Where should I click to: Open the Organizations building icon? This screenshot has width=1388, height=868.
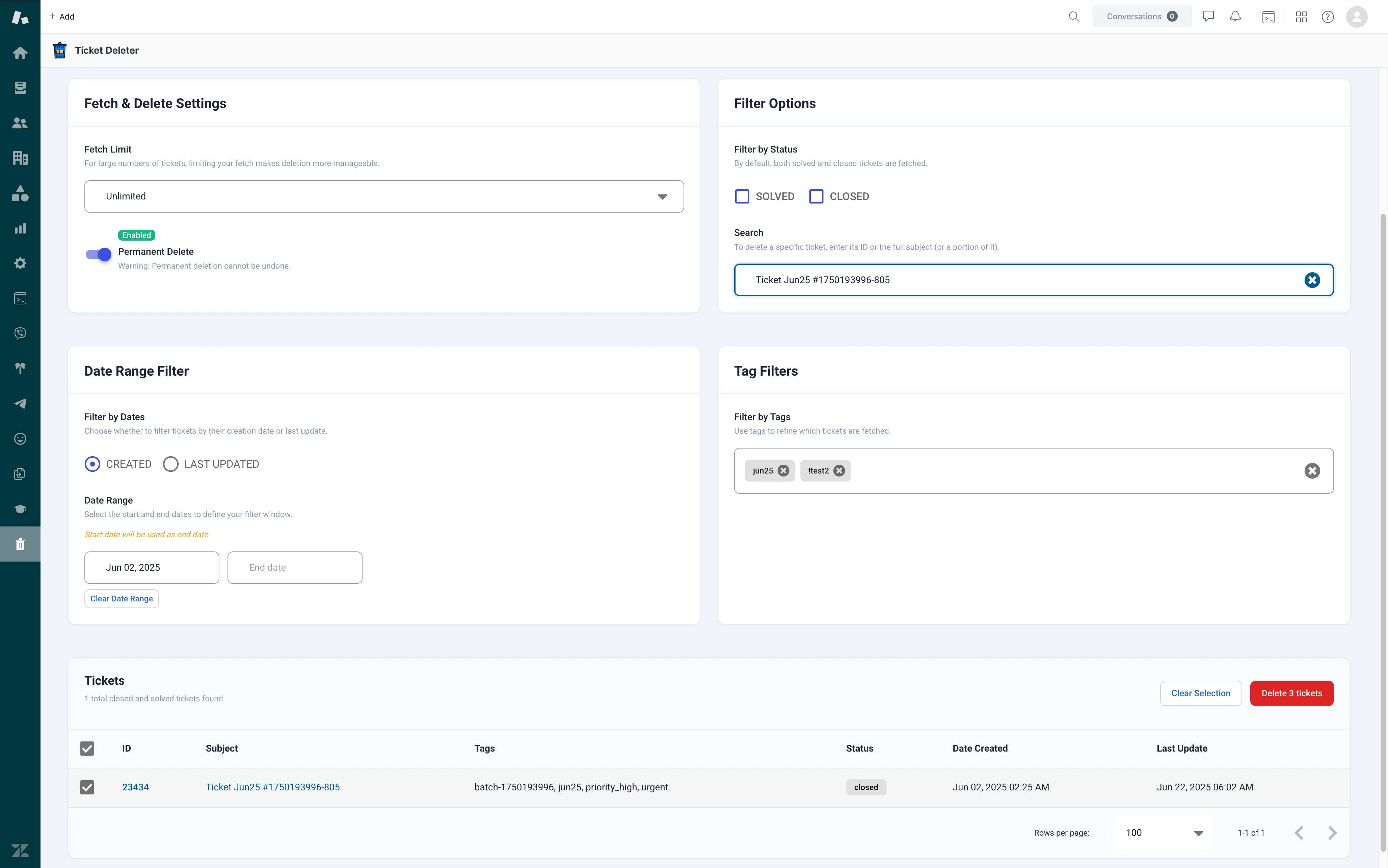(20, 158)
